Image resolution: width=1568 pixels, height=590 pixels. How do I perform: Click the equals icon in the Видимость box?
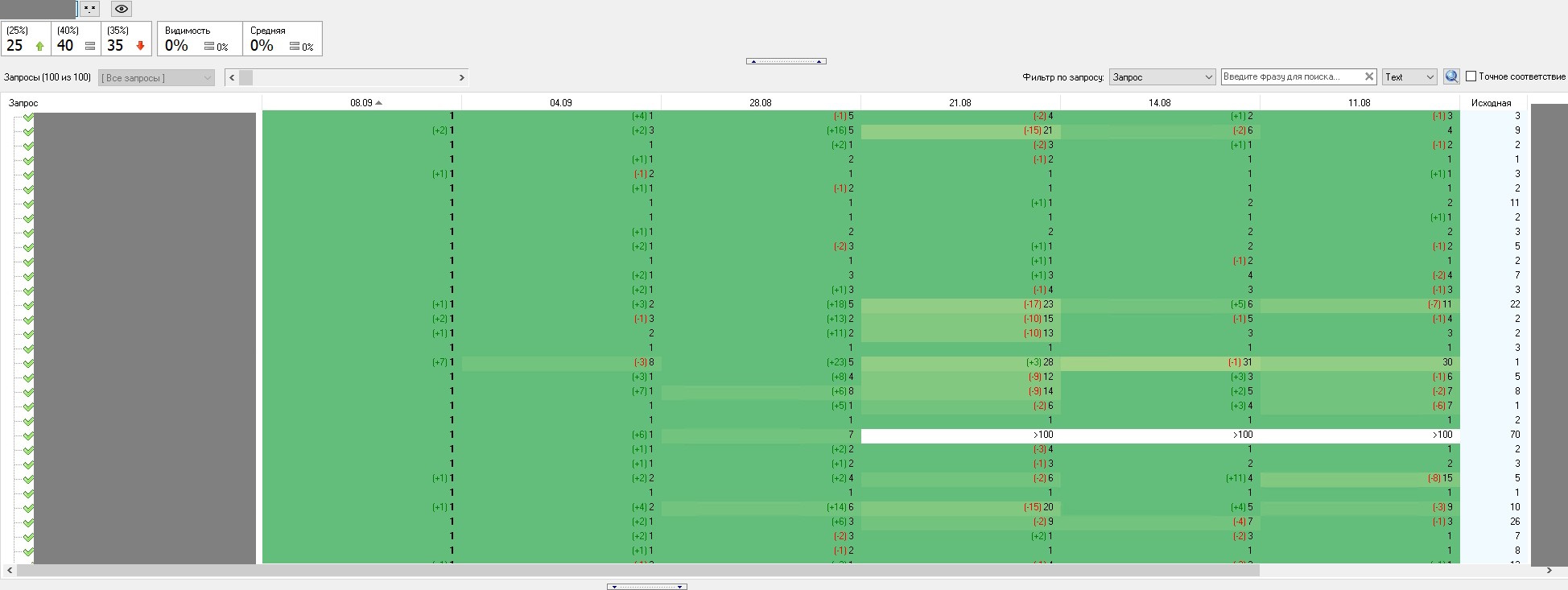209,47
